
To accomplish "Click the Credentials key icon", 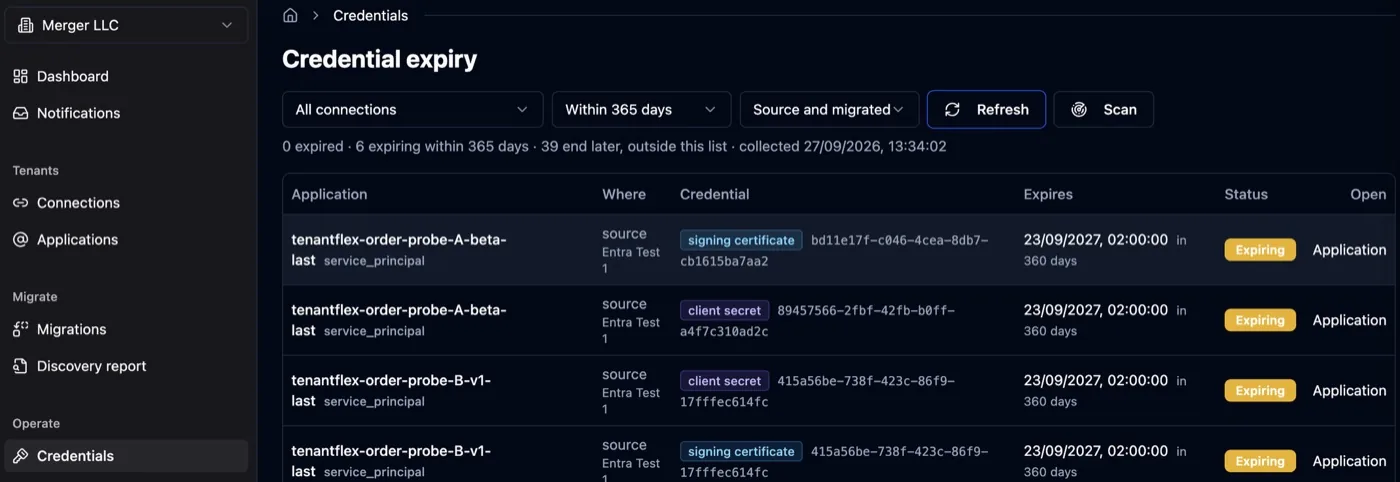I will (20, 456).
